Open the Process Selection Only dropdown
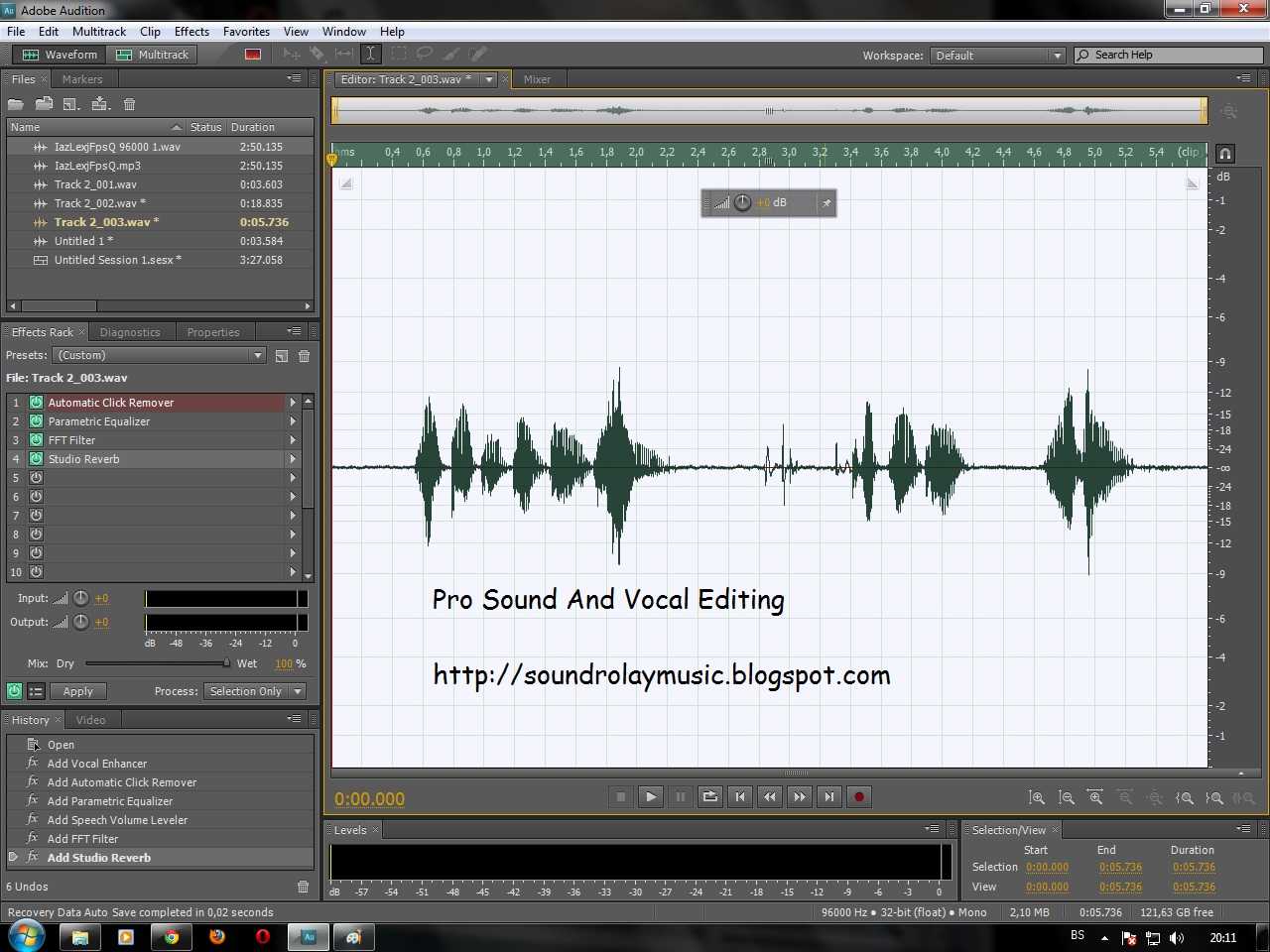Viewport: 1270px width, 952px height. coord(256,691)
